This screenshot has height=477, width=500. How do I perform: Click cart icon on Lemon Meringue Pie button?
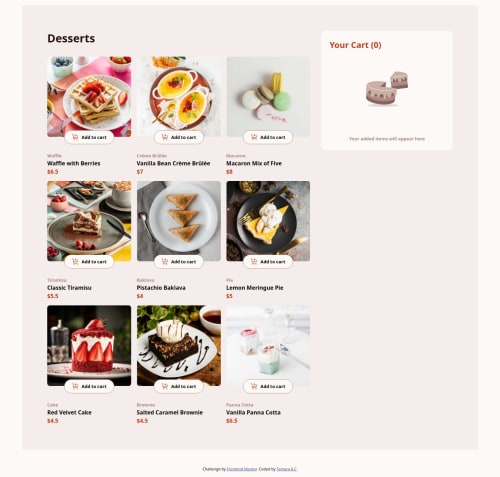tap(254, 262)
